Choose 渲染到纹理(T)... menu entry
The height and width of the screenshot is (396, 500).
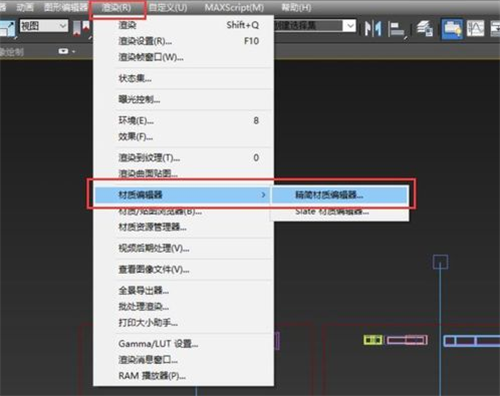184,157
